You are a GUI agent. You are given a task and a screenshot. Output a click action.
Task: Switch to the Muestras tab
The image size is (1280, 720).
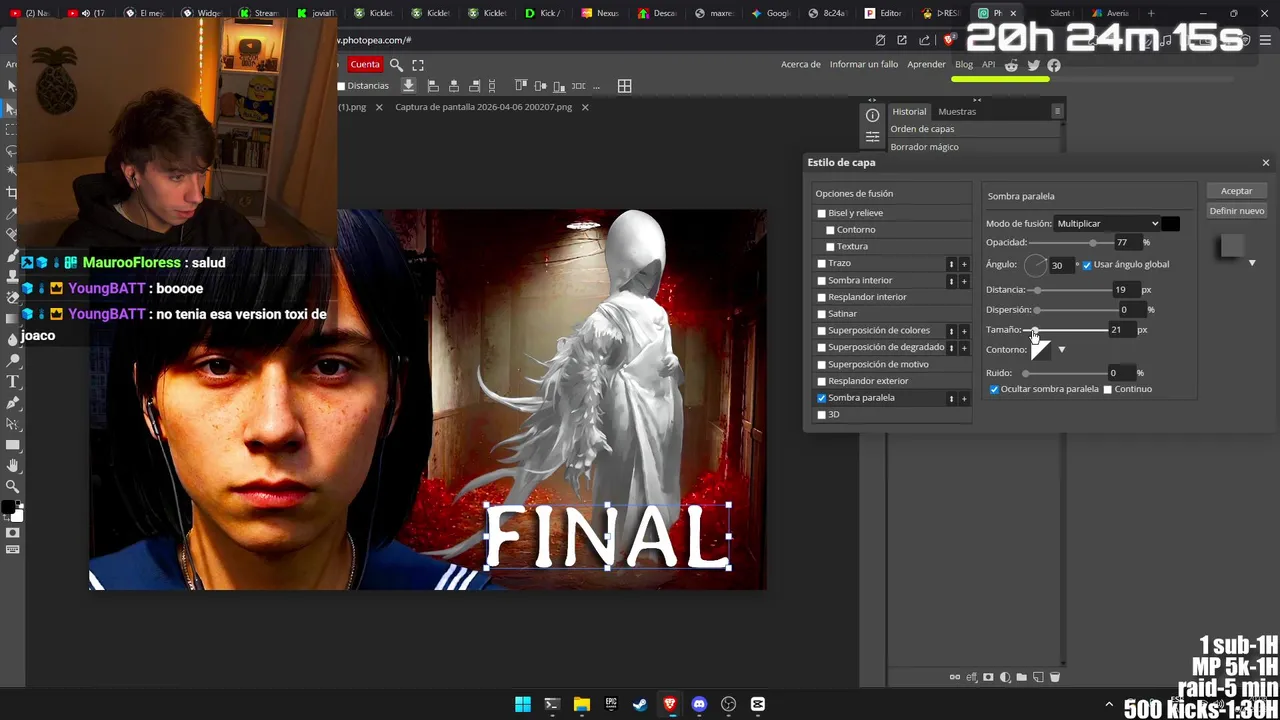[x=957, y=111]
